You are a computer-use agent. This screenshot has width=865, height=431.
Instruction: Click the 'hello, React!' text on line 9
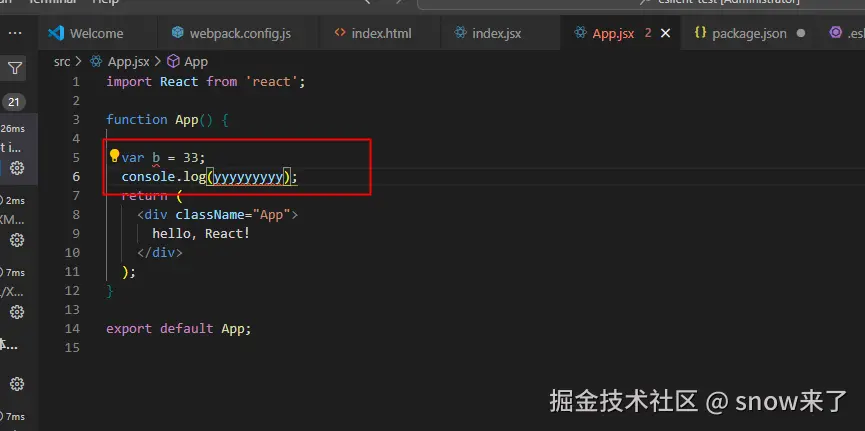point(201,234)
